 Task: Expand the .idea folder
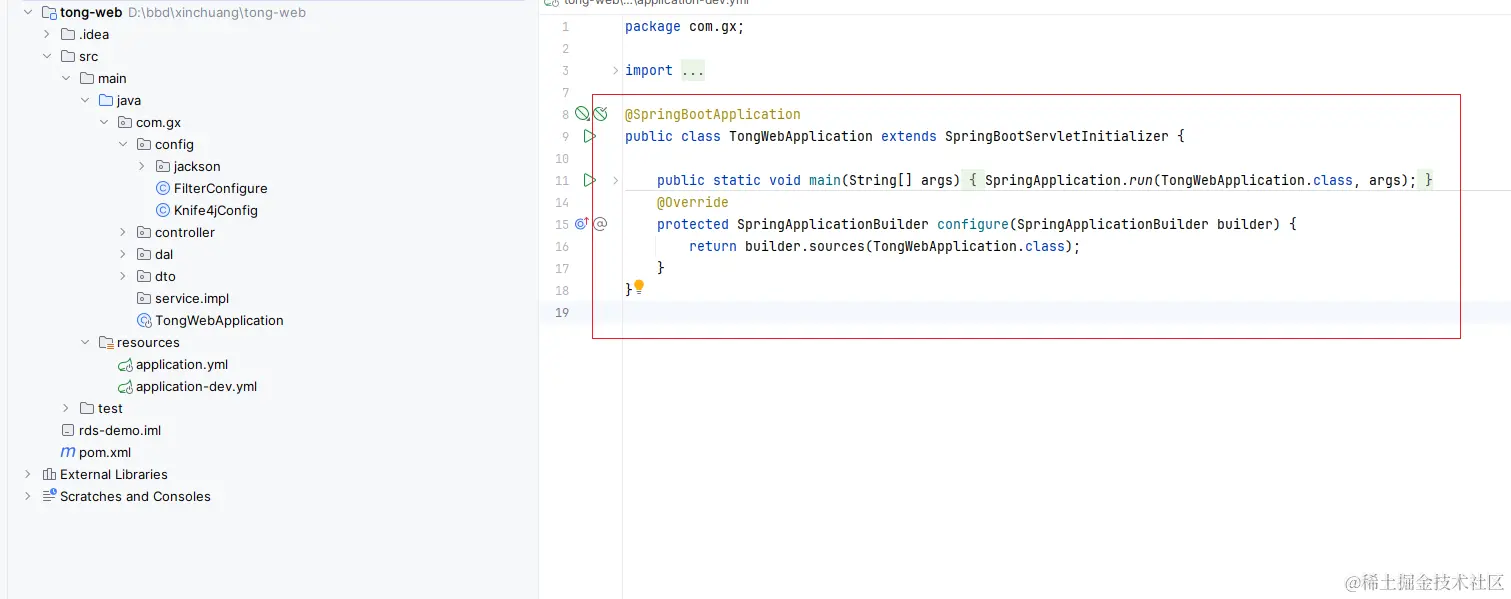[x=46, y=35]
